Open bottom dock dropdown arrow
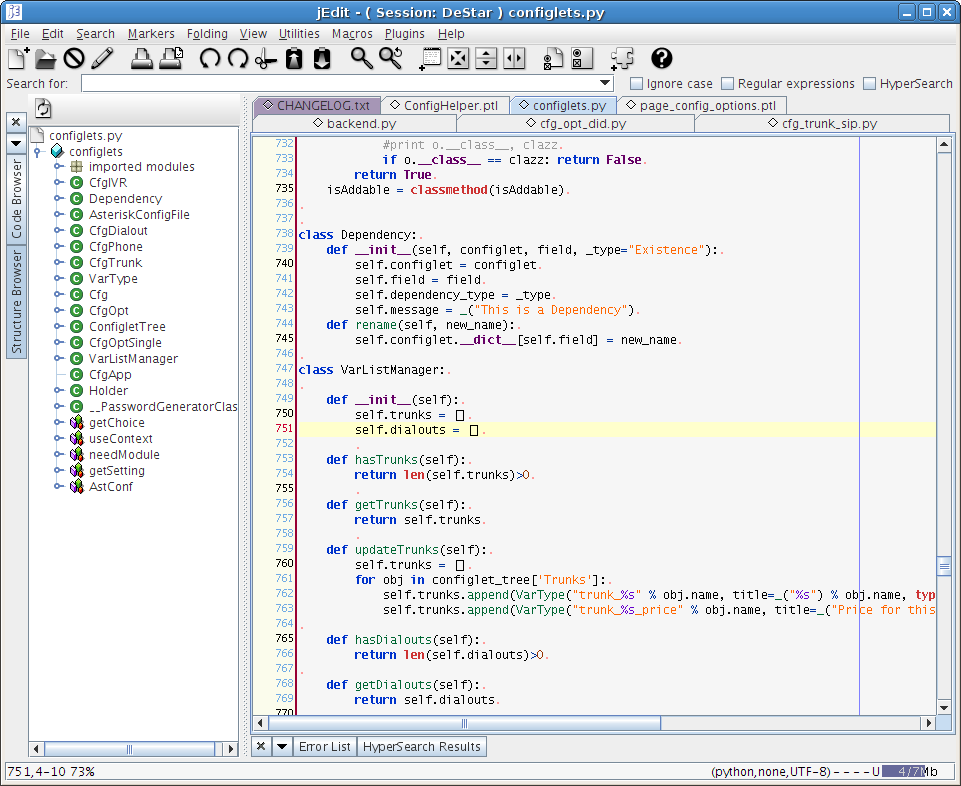The height and width of the screenshot is (786, 961). click(282, 747)
